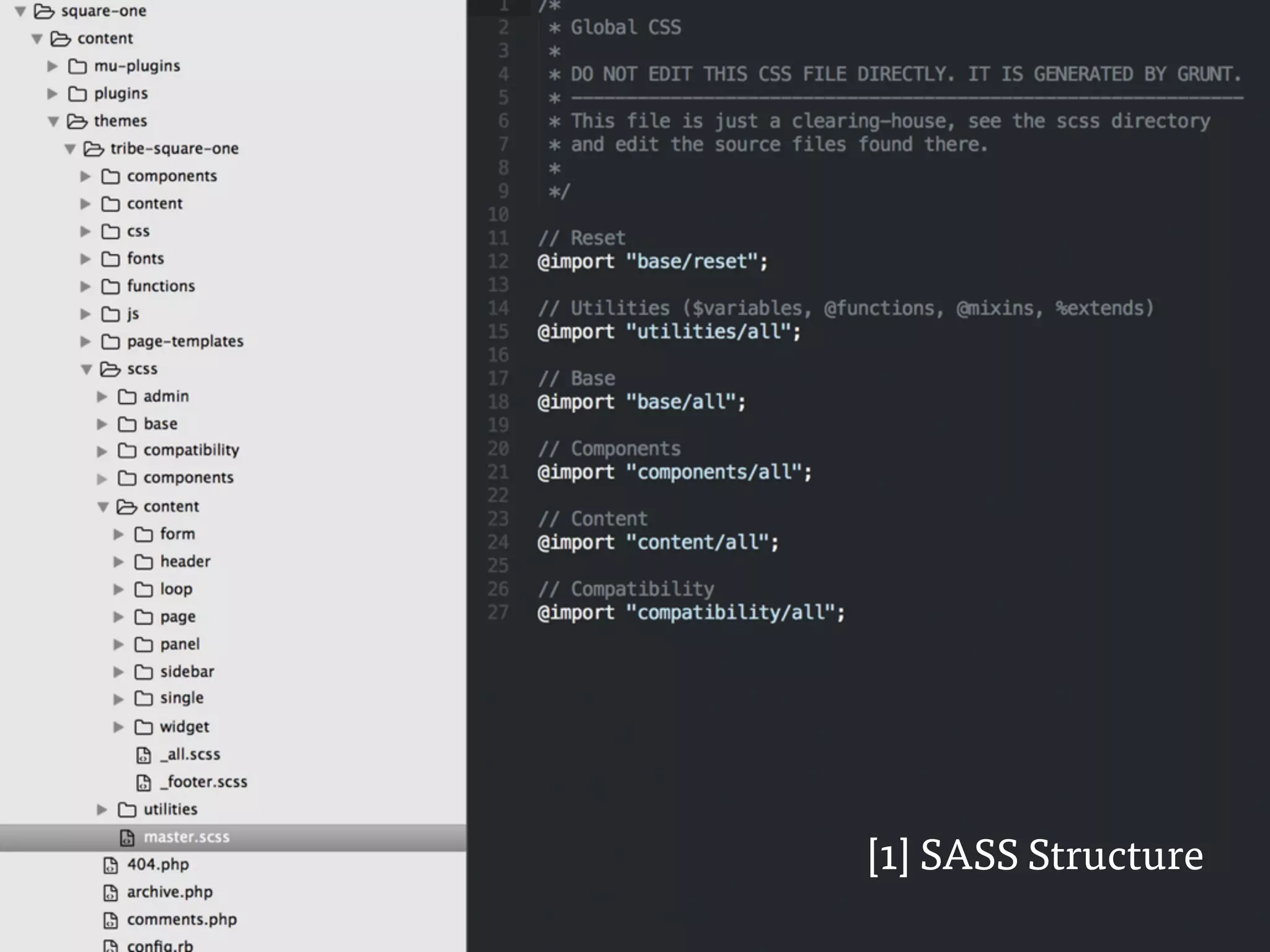
Task: Expand the widget folder arrow
Action: click(118, 727)
